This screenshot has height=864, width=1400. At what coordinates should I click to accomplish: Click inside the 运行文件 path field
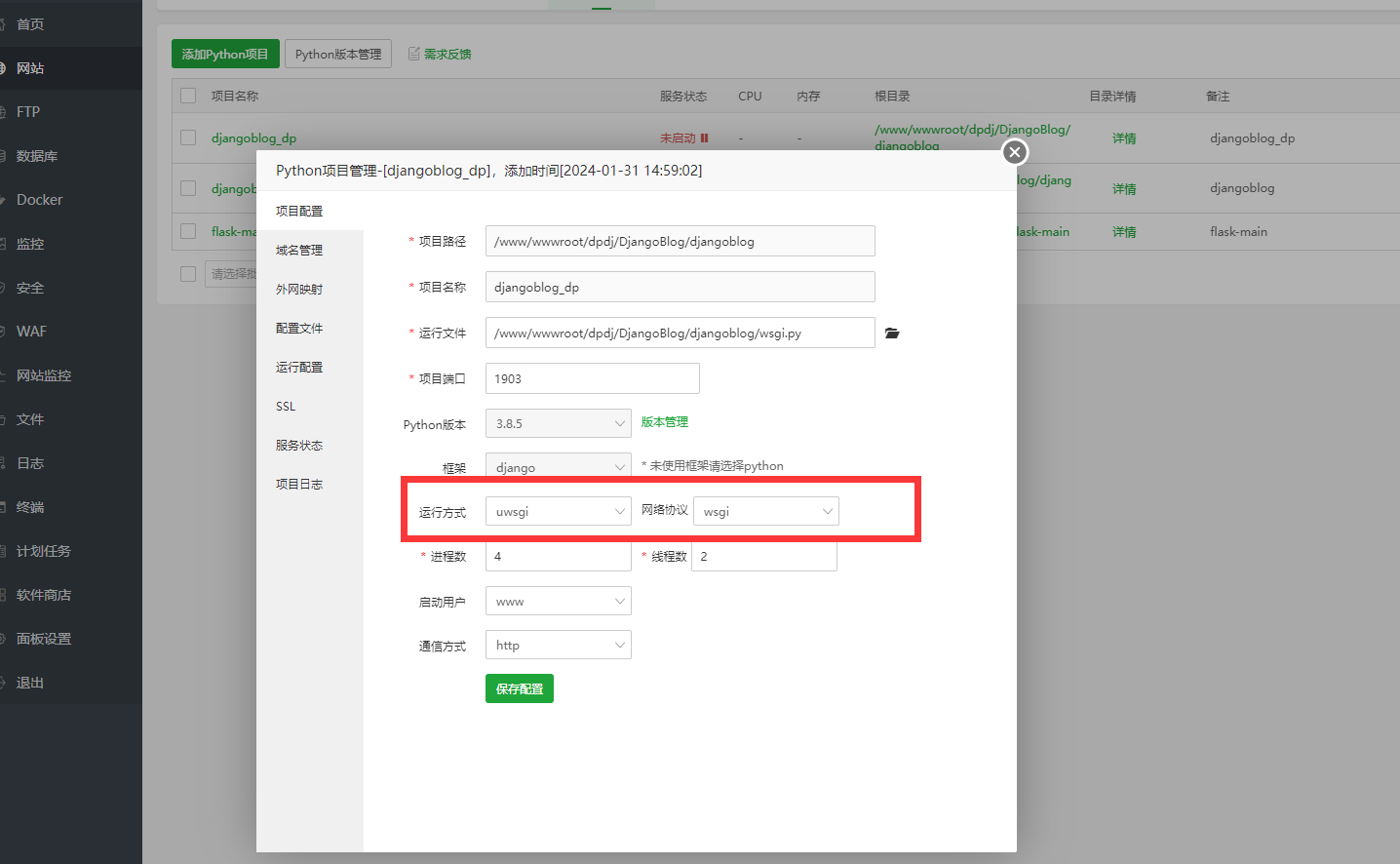(681, 333)
